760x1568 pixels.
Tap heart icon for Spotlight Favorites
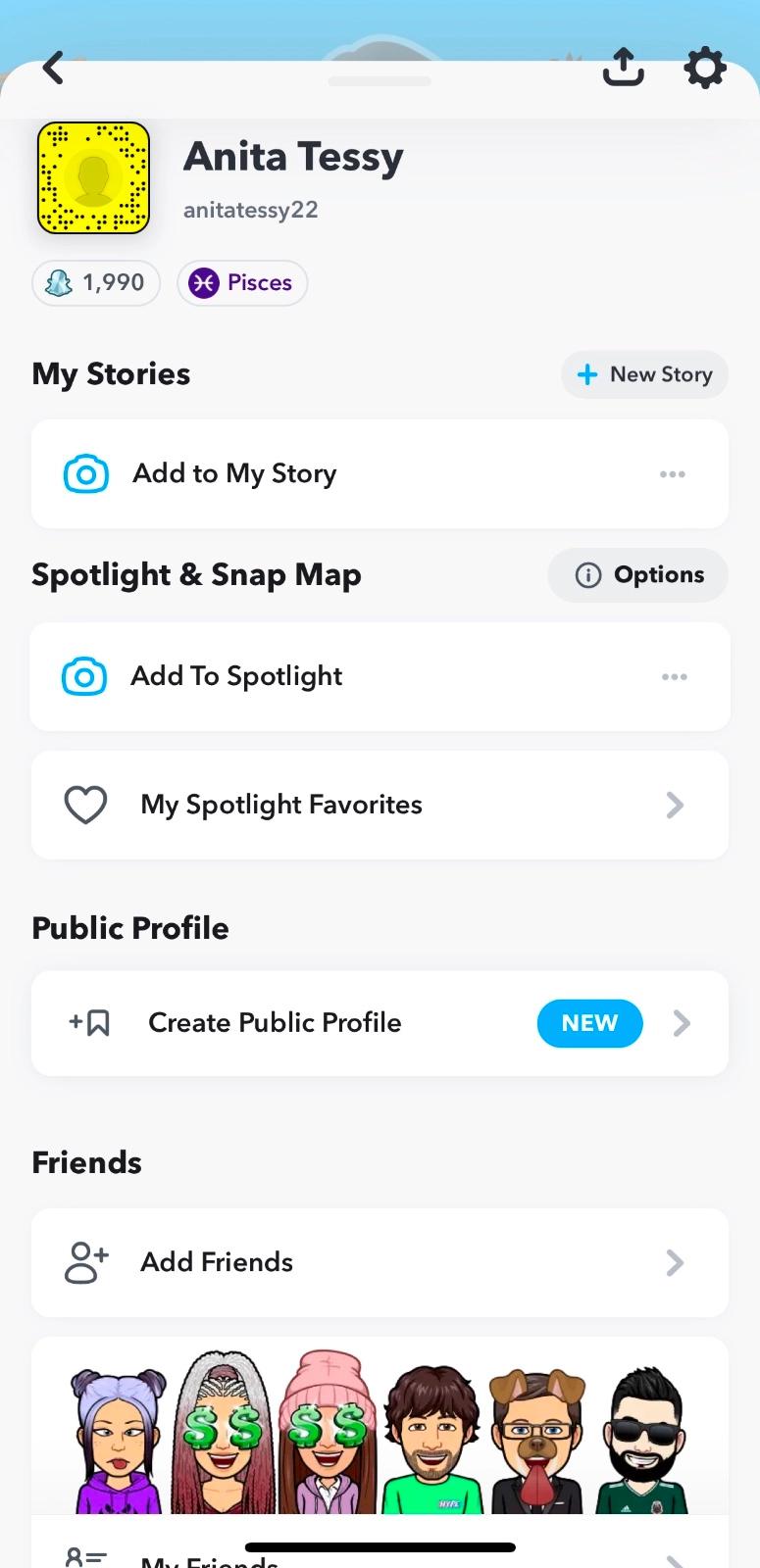85,806
